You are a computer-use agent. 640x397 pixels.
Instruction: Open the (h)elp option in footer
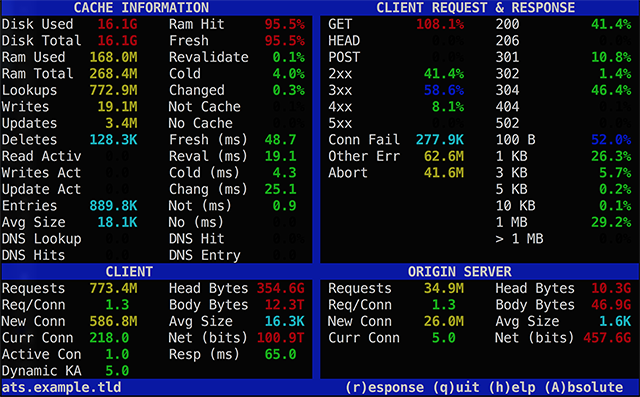pos(512,387)
